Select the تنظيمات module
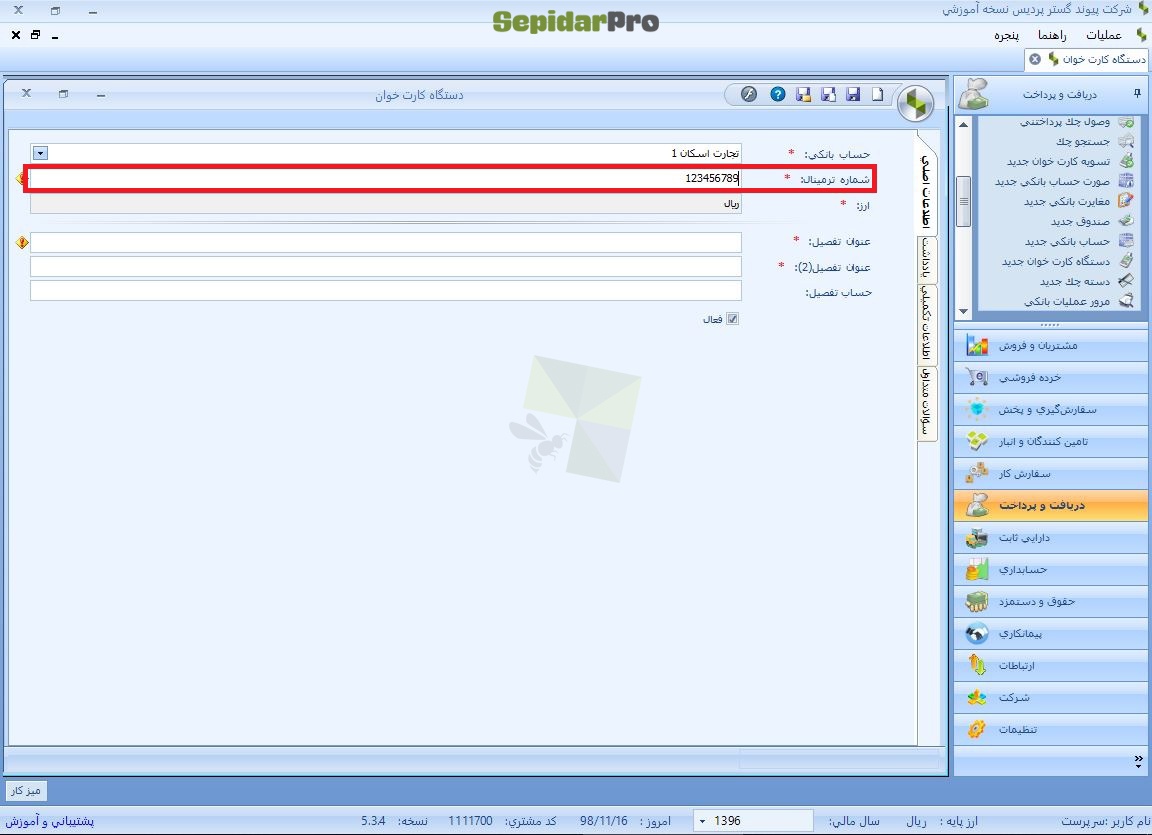This screenshot has height=835, width=1152. tap(1051, 729)
